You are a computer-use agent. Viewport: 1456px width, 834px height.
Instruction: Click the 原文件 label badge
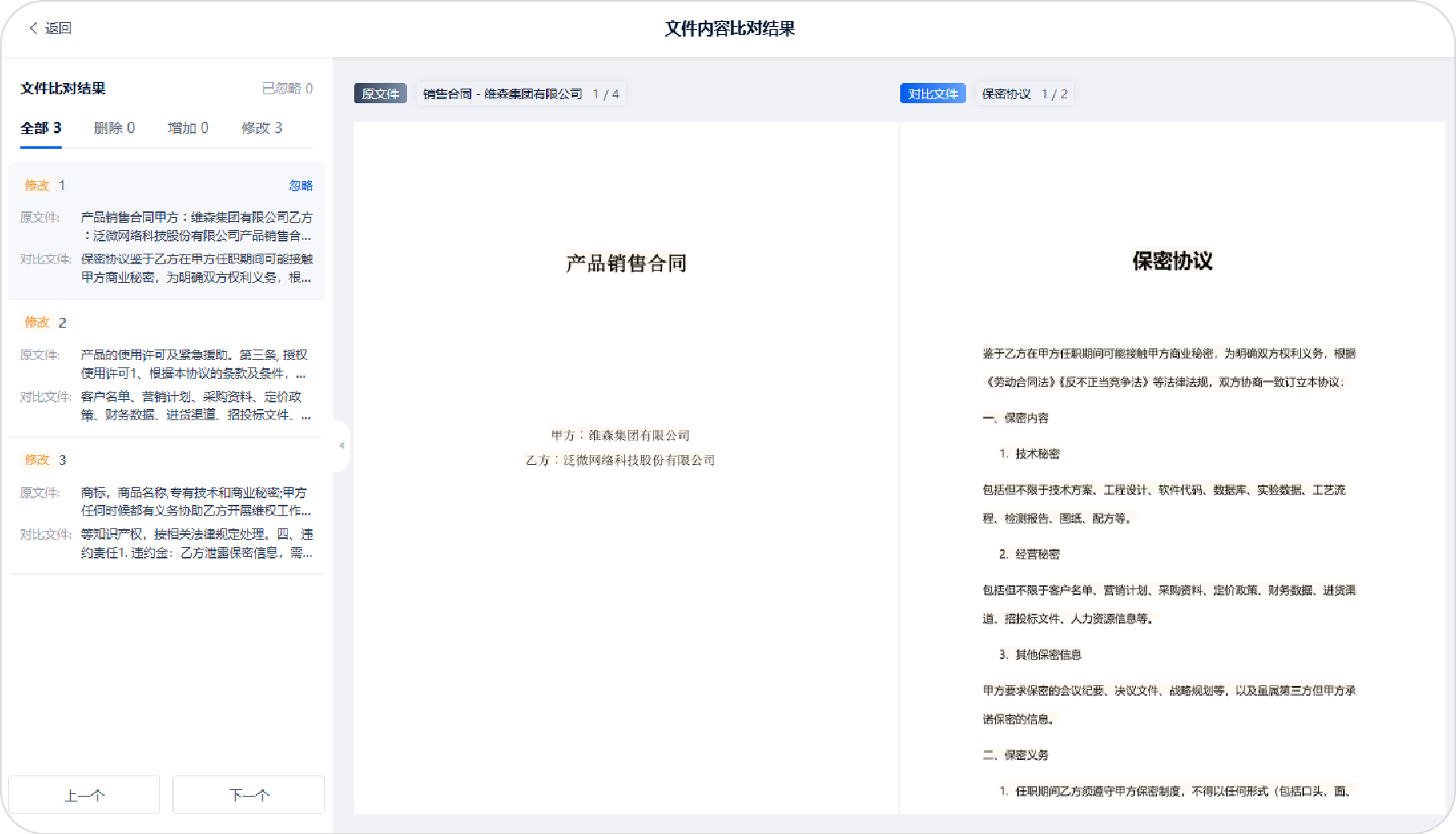[380, 94]
